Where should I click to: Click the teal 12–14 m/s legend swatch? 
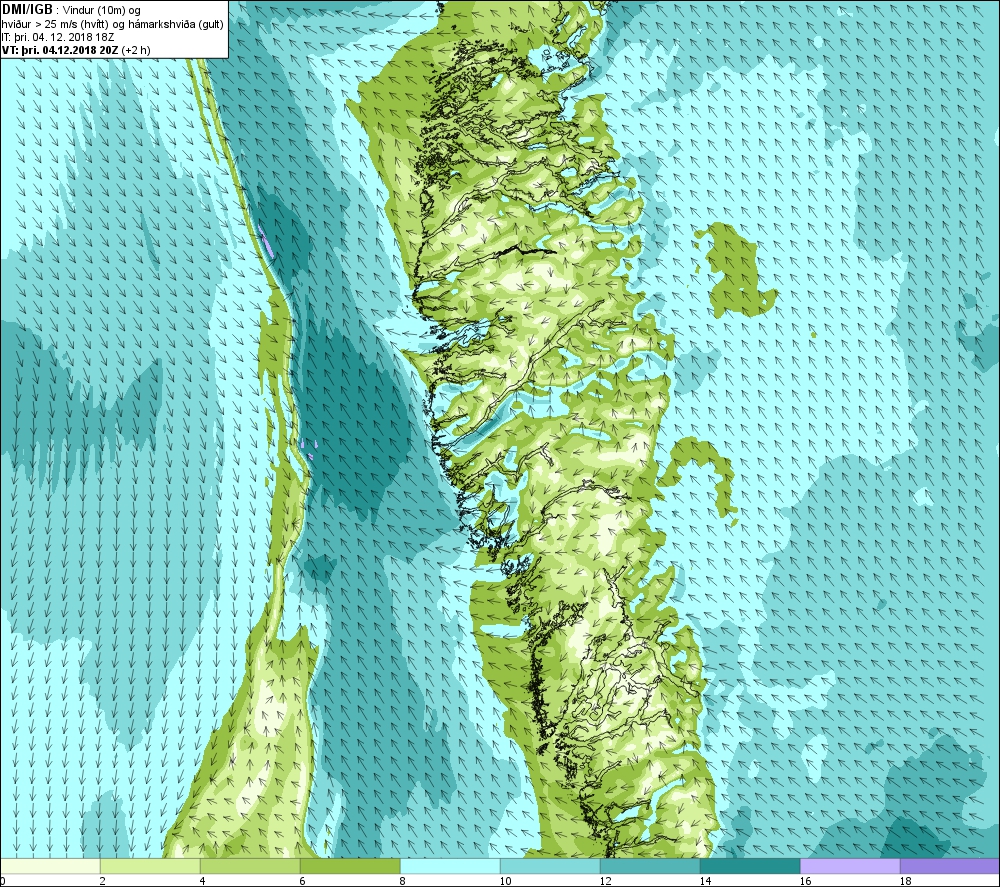click(650, 866)
